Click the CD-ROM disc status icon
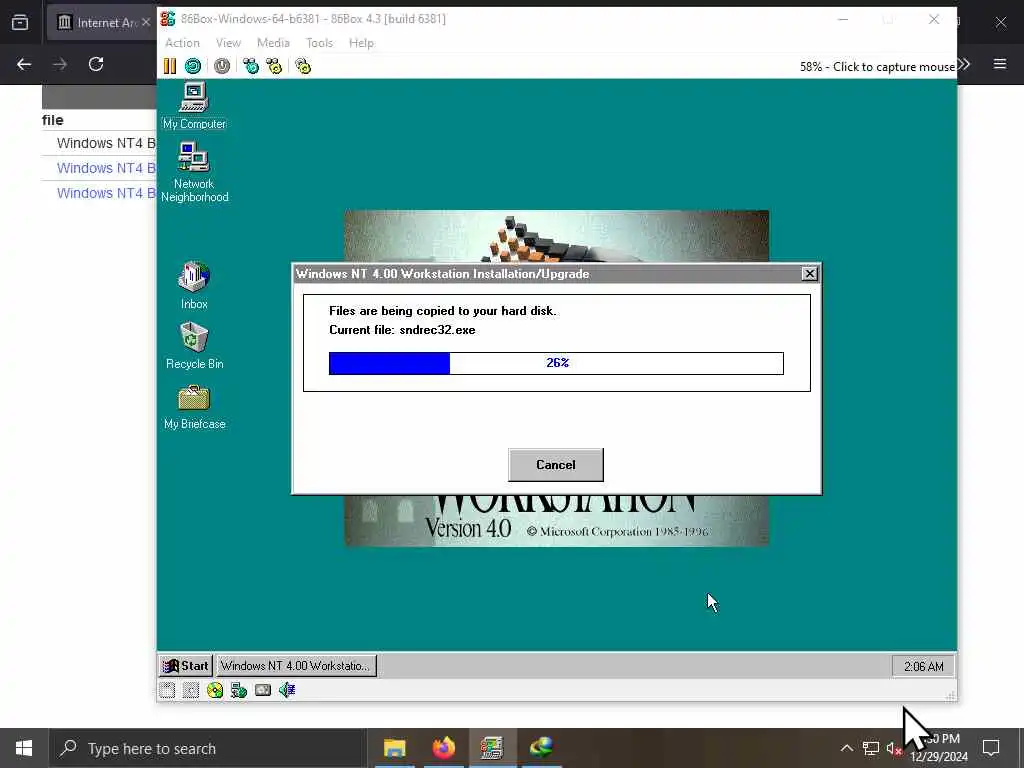The width and height of the screenshot is (1024, 768). point(215,690)
